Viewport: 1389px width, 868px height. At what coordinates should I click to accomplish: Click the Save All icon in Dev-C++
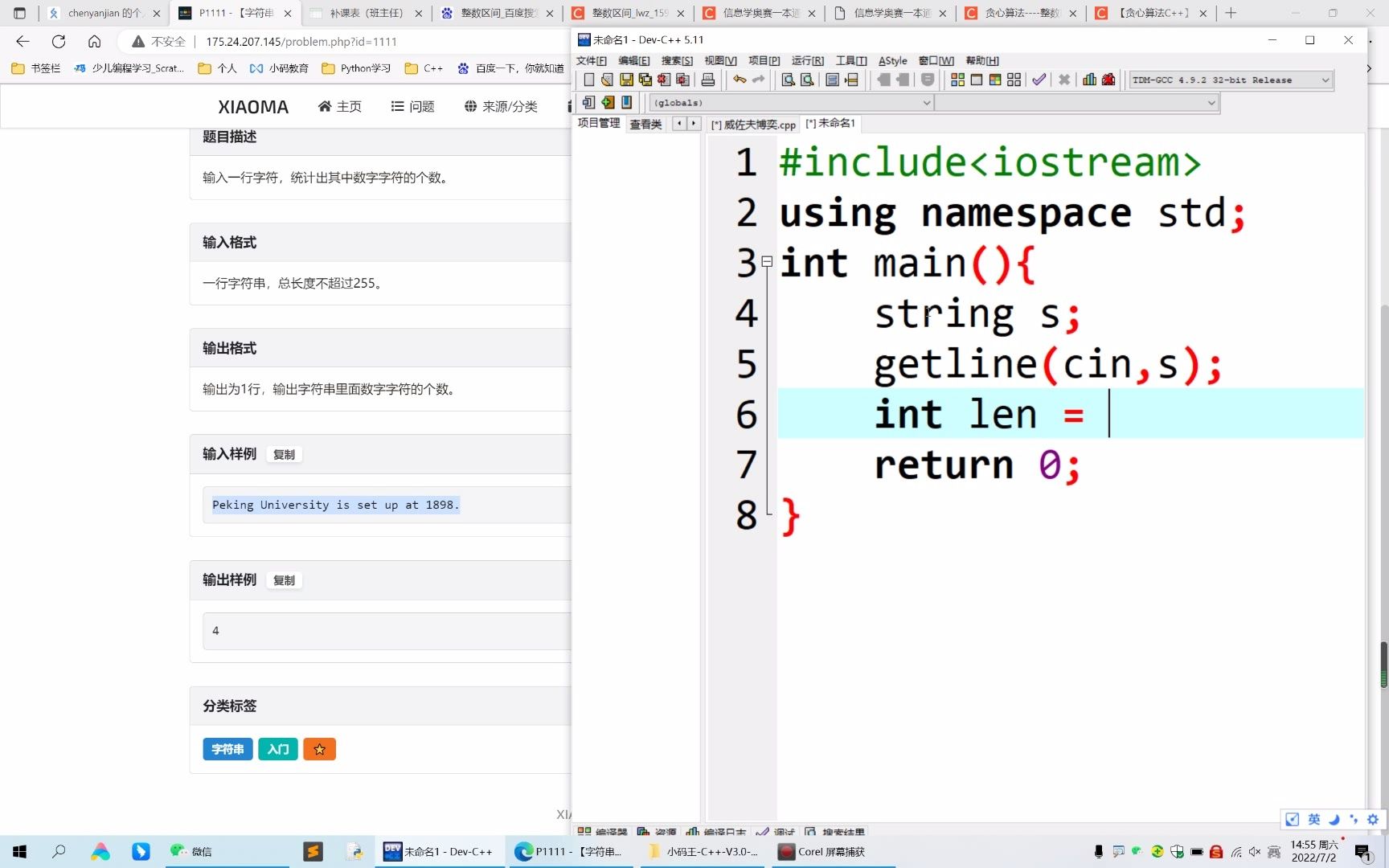(x=645, y=80)
